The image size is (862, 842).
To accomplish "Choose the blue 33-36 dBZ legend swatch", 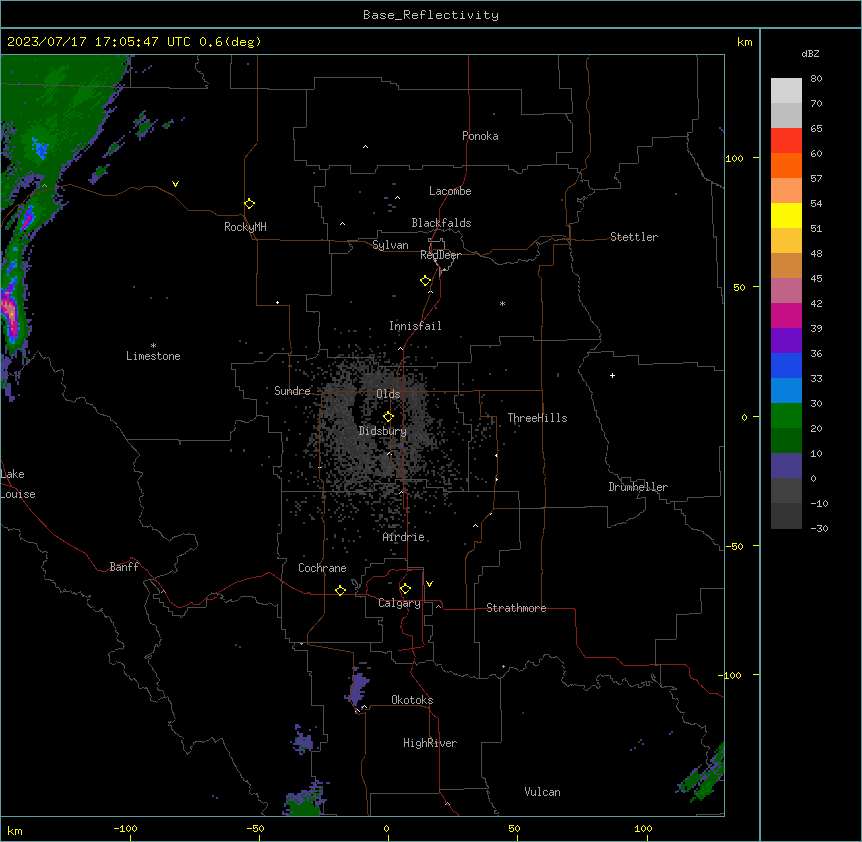I will coord(786,365).
